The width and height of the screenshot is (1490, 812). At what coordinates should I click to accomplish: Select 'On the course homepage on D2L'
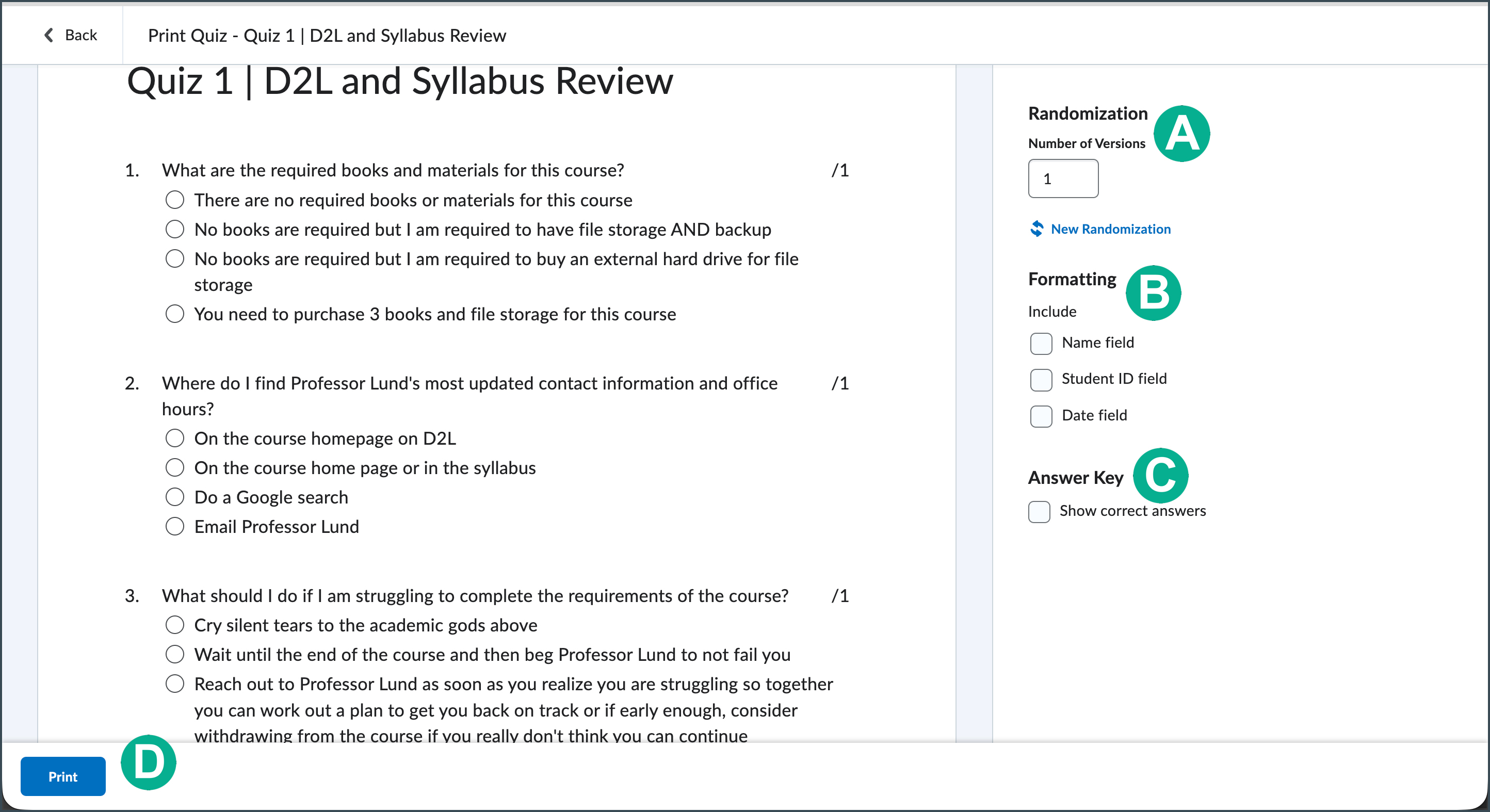(175, 439)
